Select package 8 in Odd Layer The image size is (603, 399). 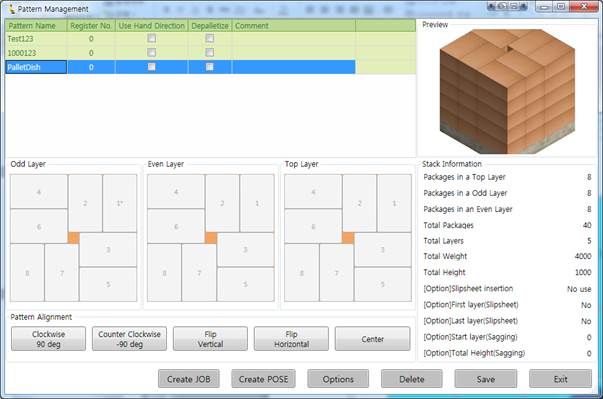coord(27,273)
